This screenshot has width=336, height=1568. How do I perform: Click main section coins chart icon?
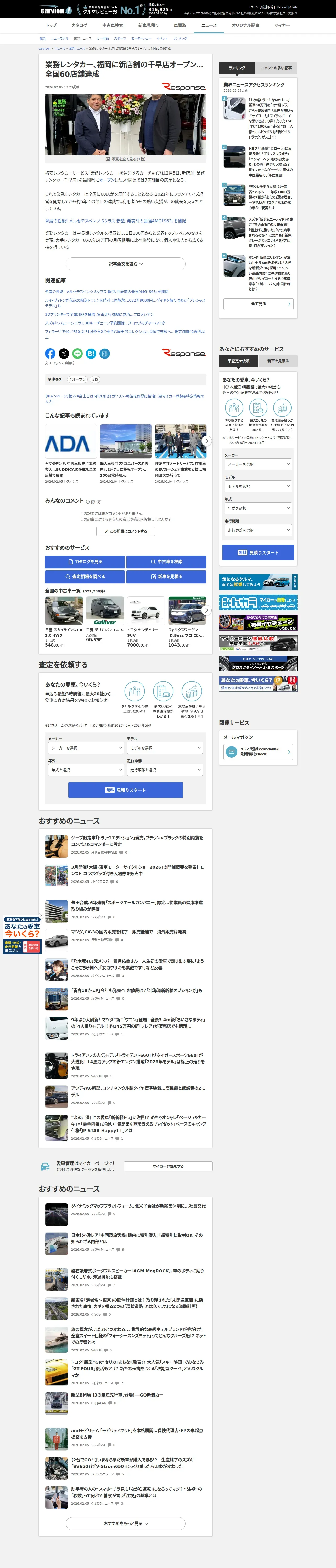coord(192,691)
